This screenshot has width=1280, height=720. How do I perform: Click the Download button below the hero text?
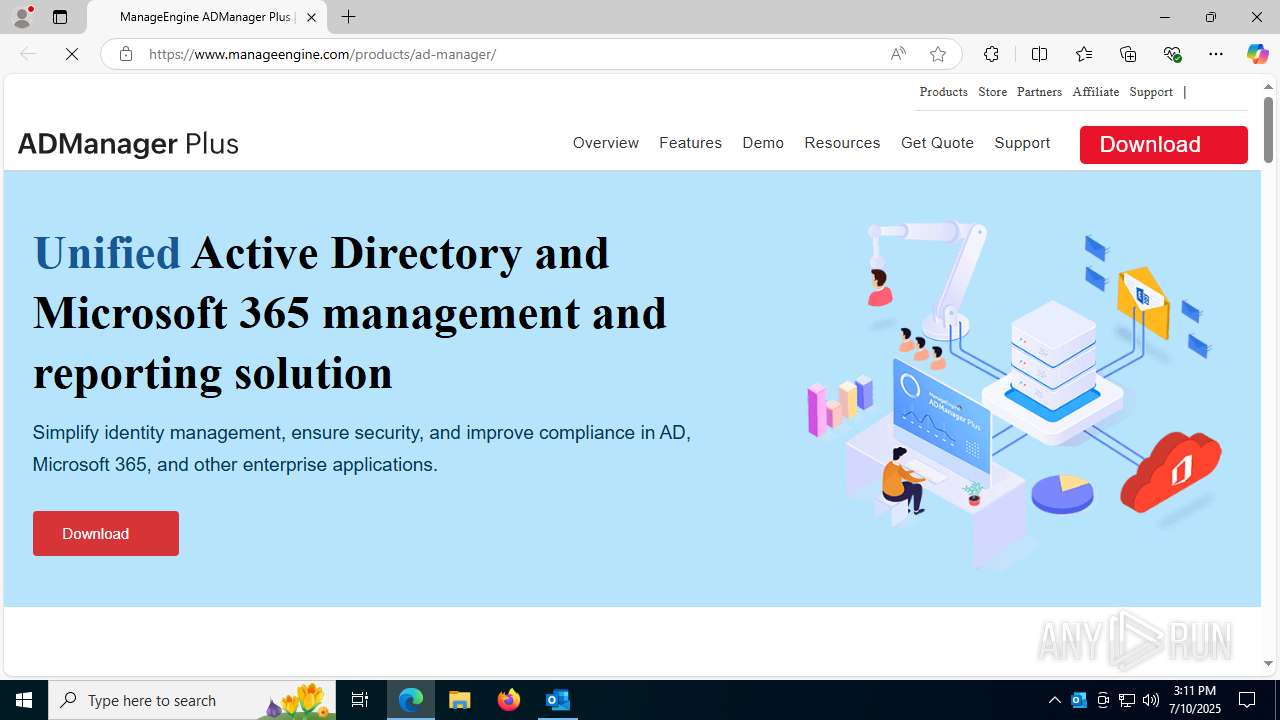click(x=105, y=533)
